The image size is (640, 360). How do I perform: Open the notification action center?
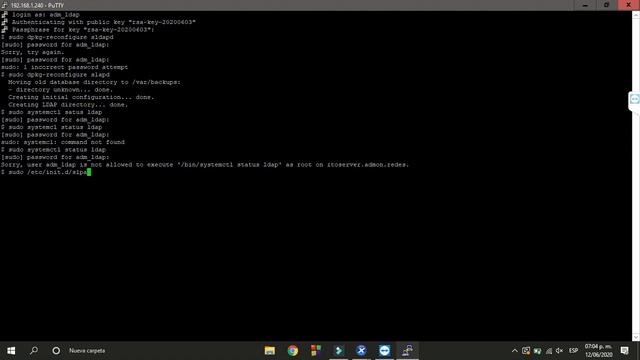click(624, 351)
